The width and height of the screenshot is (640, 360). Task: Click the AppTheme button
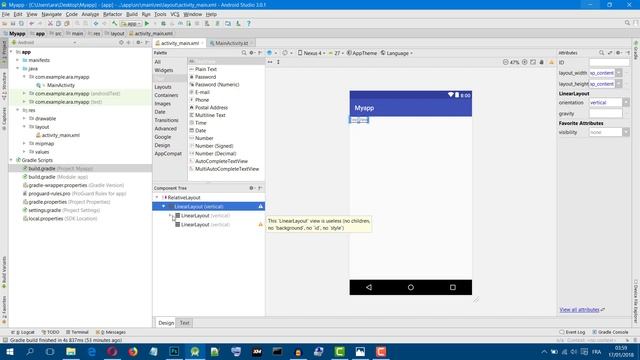pos(362,53)
